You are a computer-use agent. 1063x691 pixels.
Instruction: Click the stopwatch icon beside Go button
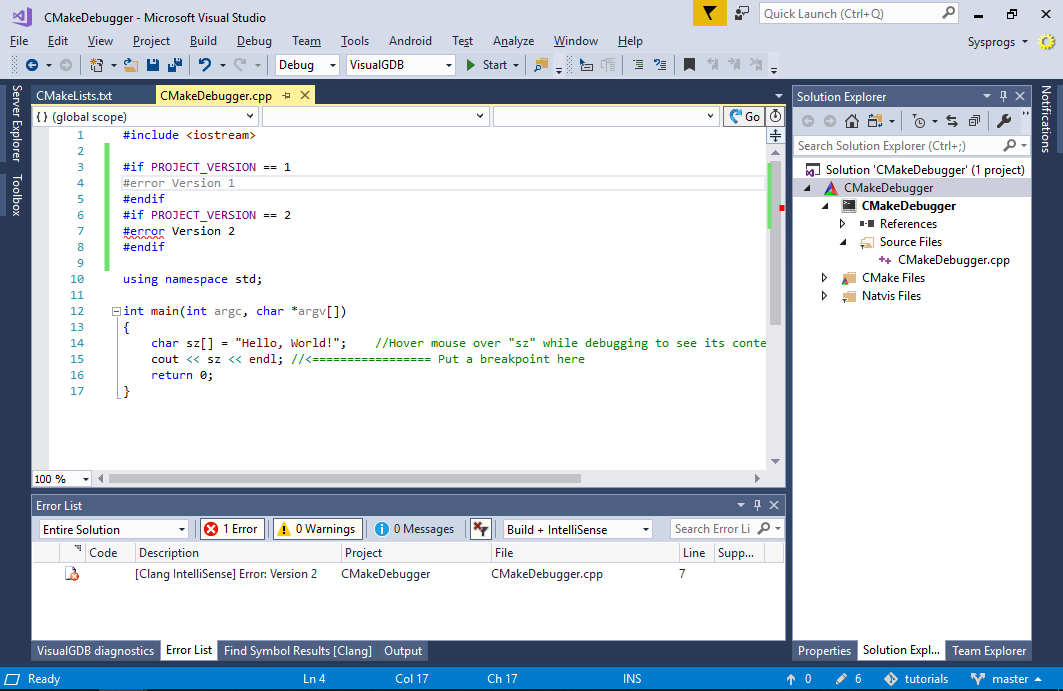click(775, 117)
